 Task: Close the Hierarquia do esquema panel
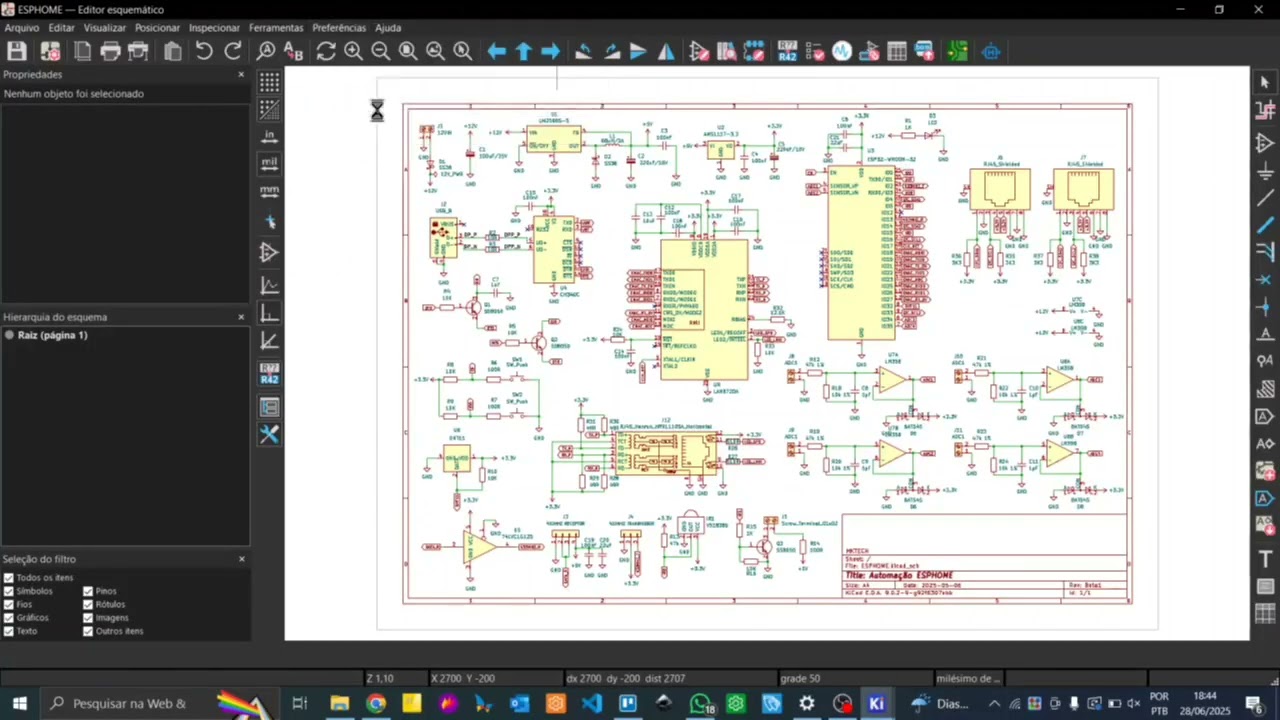click(241, 317)
